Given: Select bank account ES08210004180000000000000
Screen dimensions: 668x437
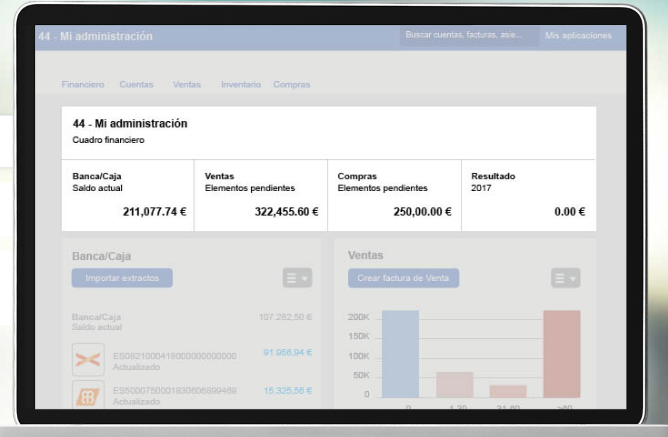Looking at the screenshot, I should 175,356.
